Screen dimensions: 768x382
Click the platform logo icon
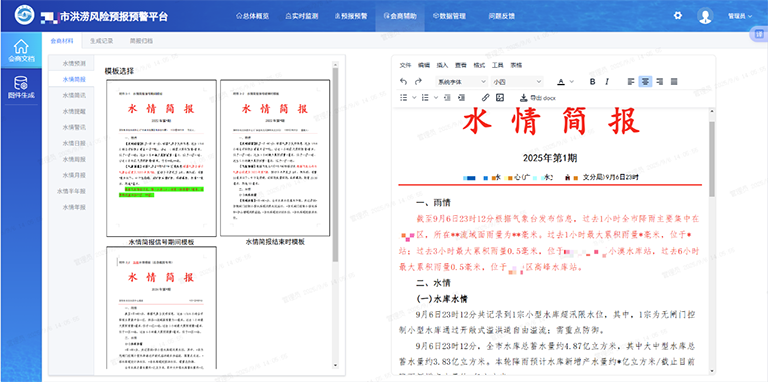(x=24, y=15)
